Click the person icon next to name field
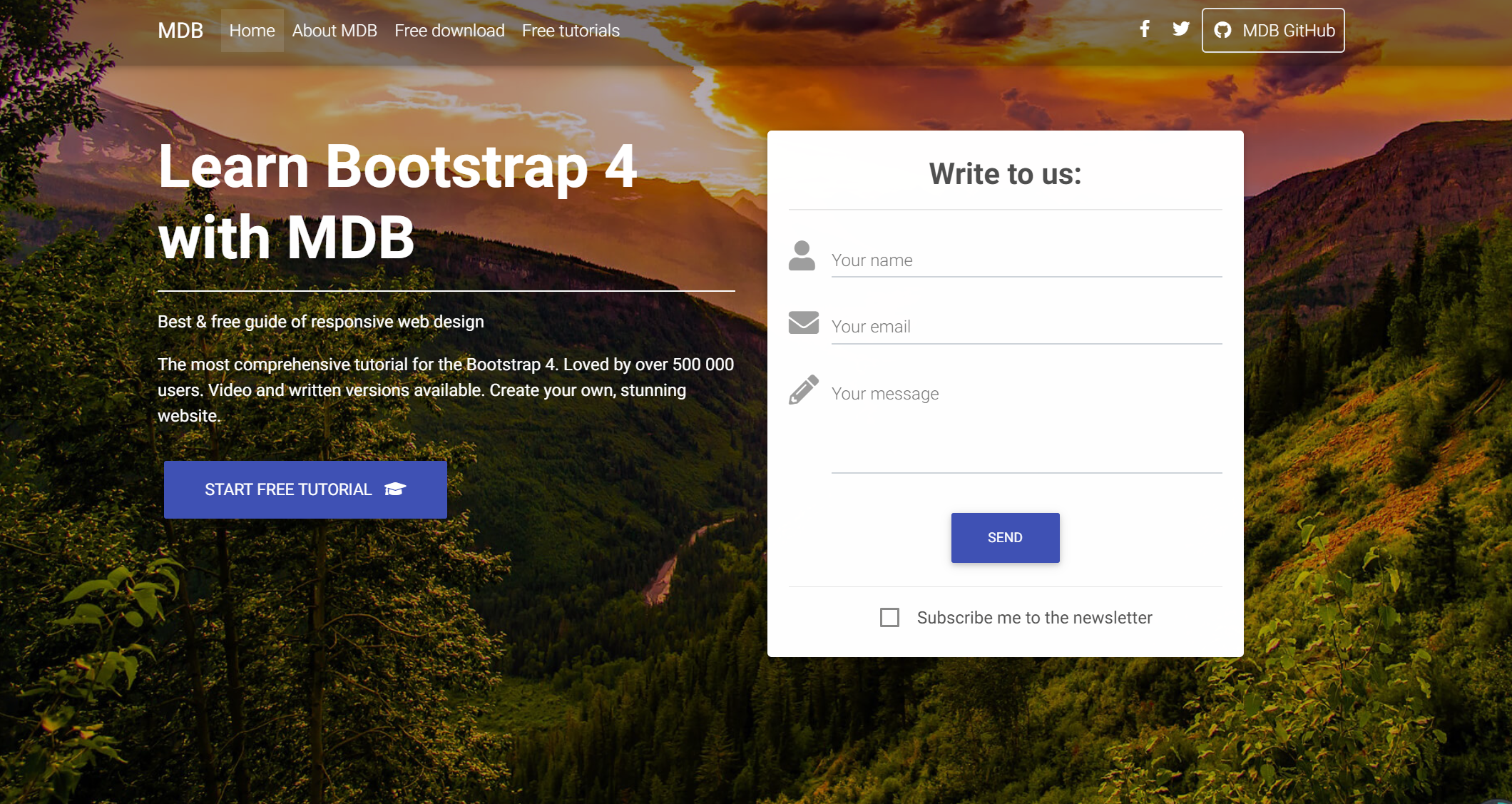 pyautogui.click(x=802, y=255)
